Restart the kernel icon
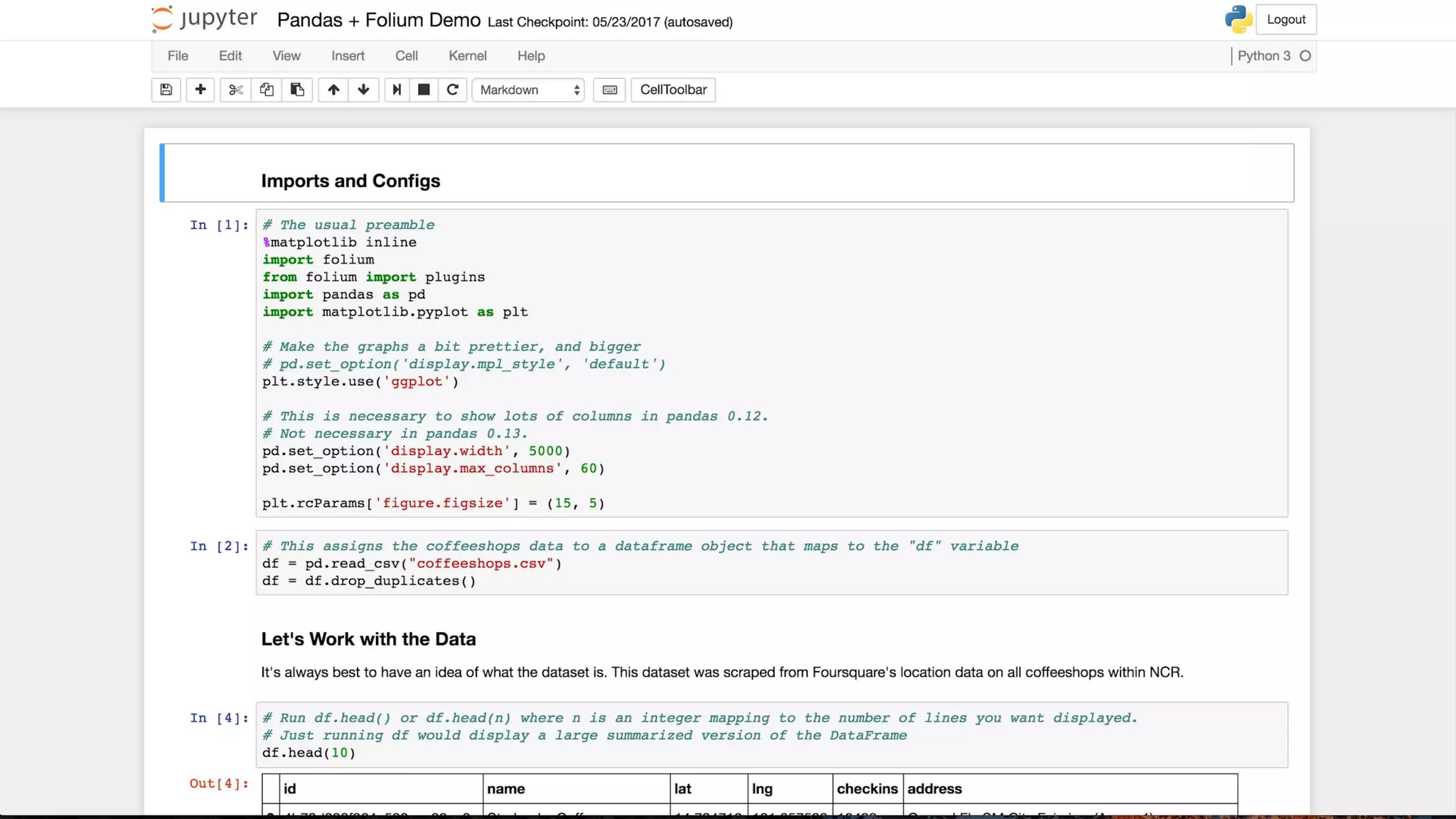1456x819 pixels. pos(452,90)
